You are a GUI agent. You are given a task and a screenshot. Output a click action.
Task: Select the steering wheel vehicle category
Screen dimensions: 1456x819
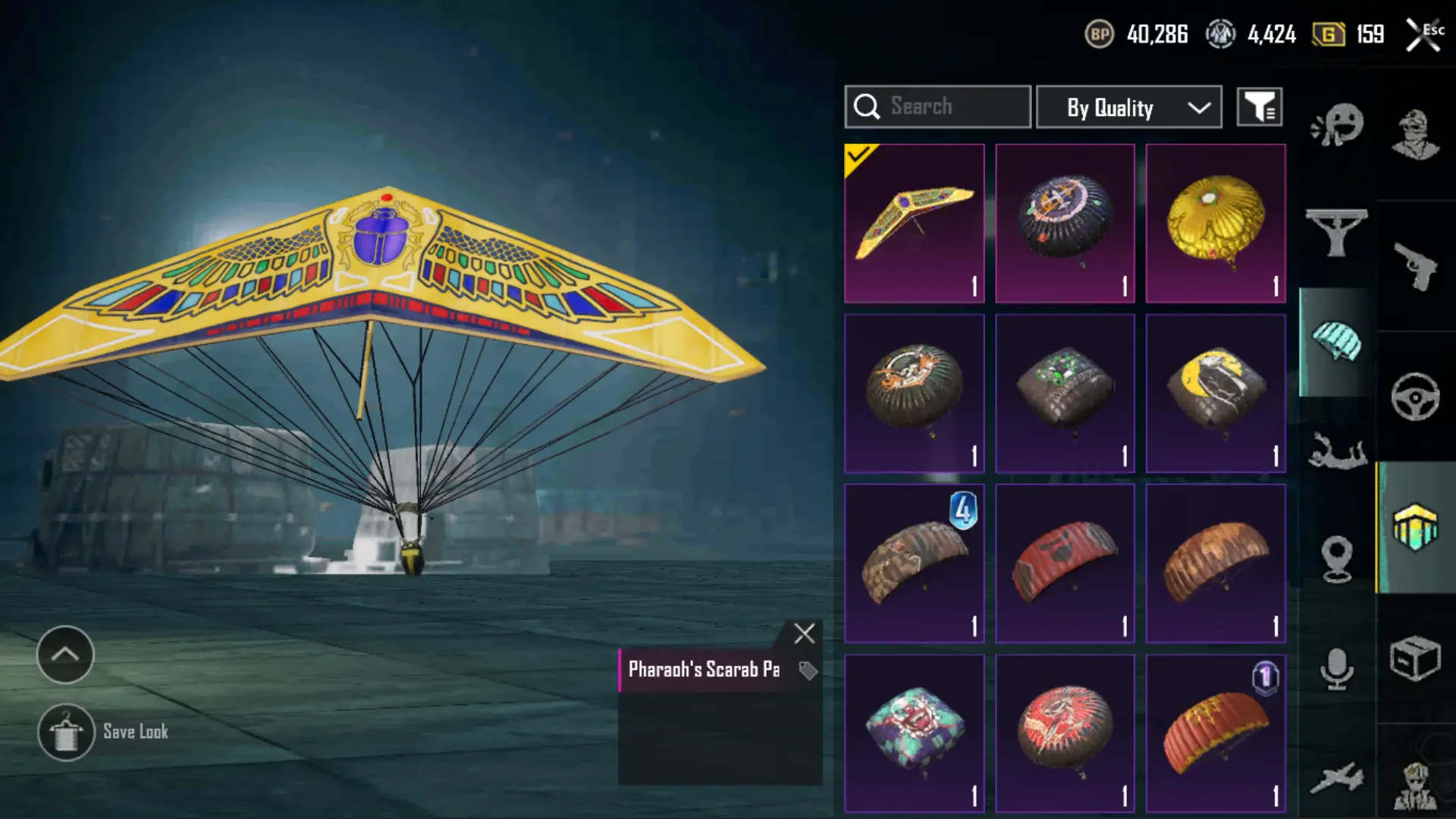(x=1415, y=396)
